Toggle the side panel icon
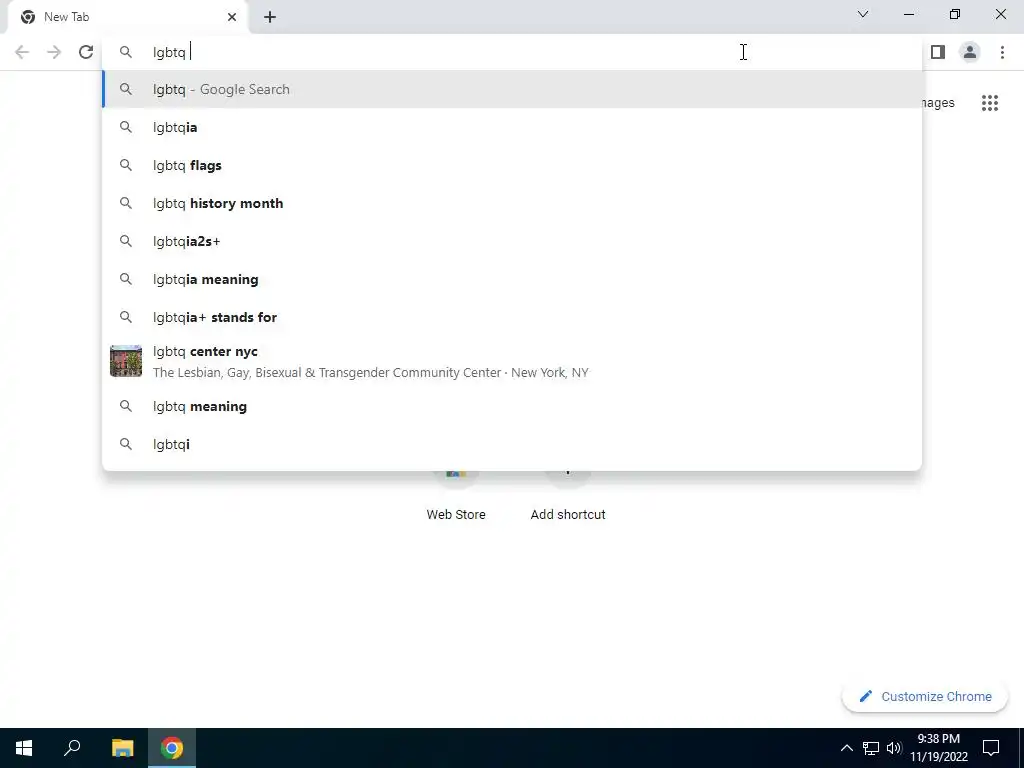 (938, 52)
